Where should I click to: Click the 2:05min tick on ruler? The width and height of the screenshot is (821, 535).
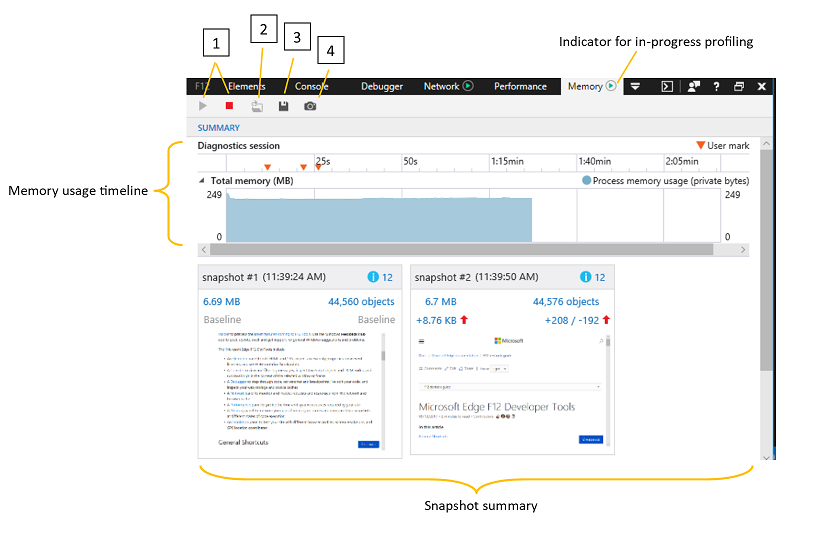click(682, 161)
